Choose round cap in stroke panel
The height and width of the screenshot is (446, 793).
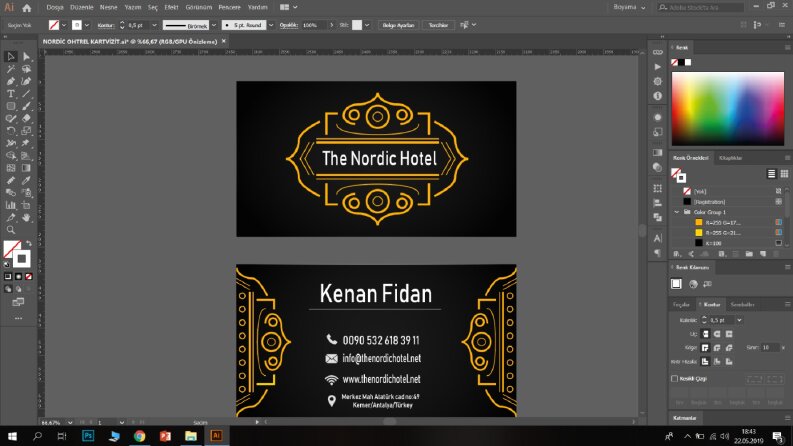(717, 334)
